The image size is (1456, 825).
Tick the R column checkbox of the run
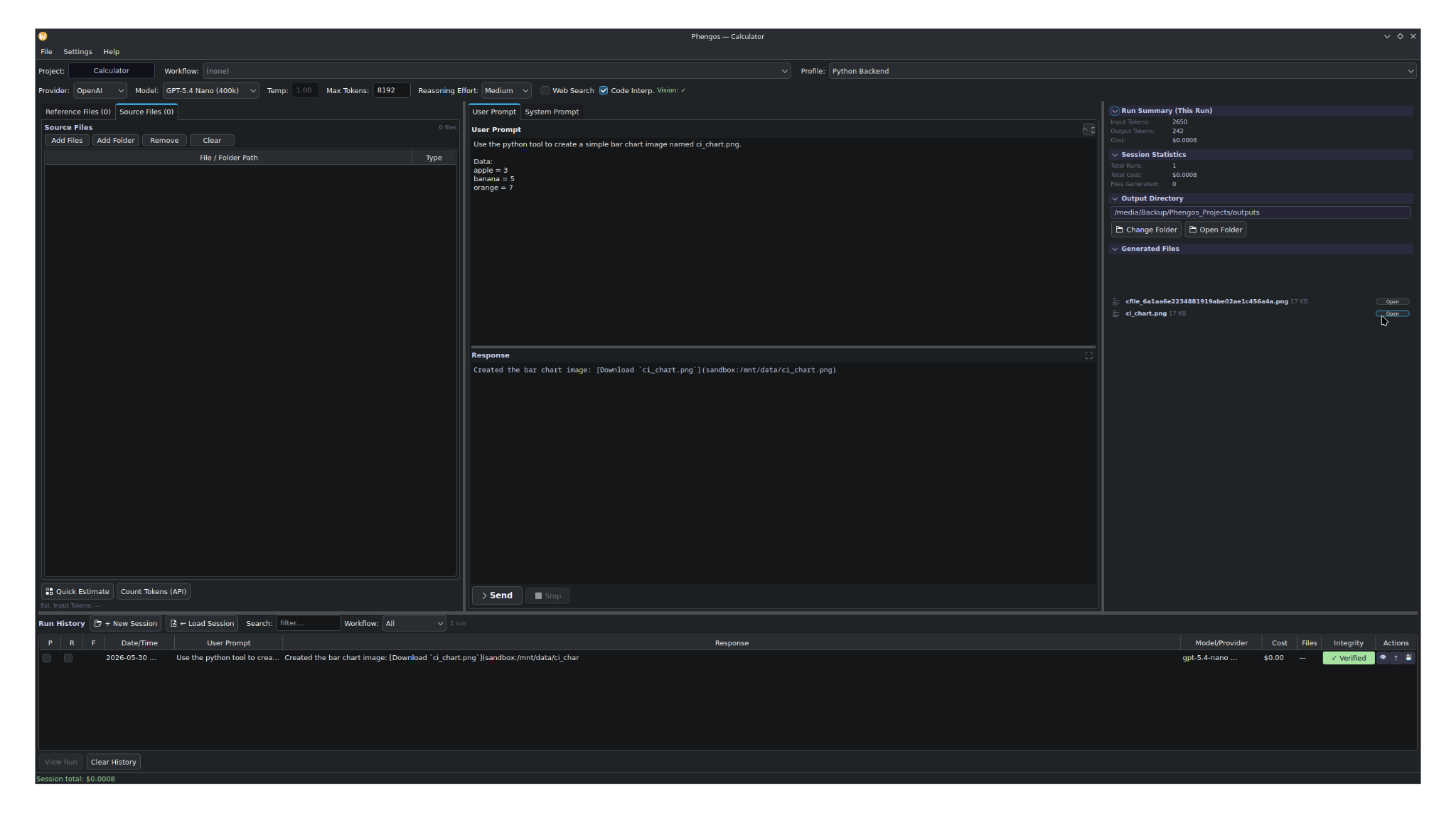pos(68,658)
